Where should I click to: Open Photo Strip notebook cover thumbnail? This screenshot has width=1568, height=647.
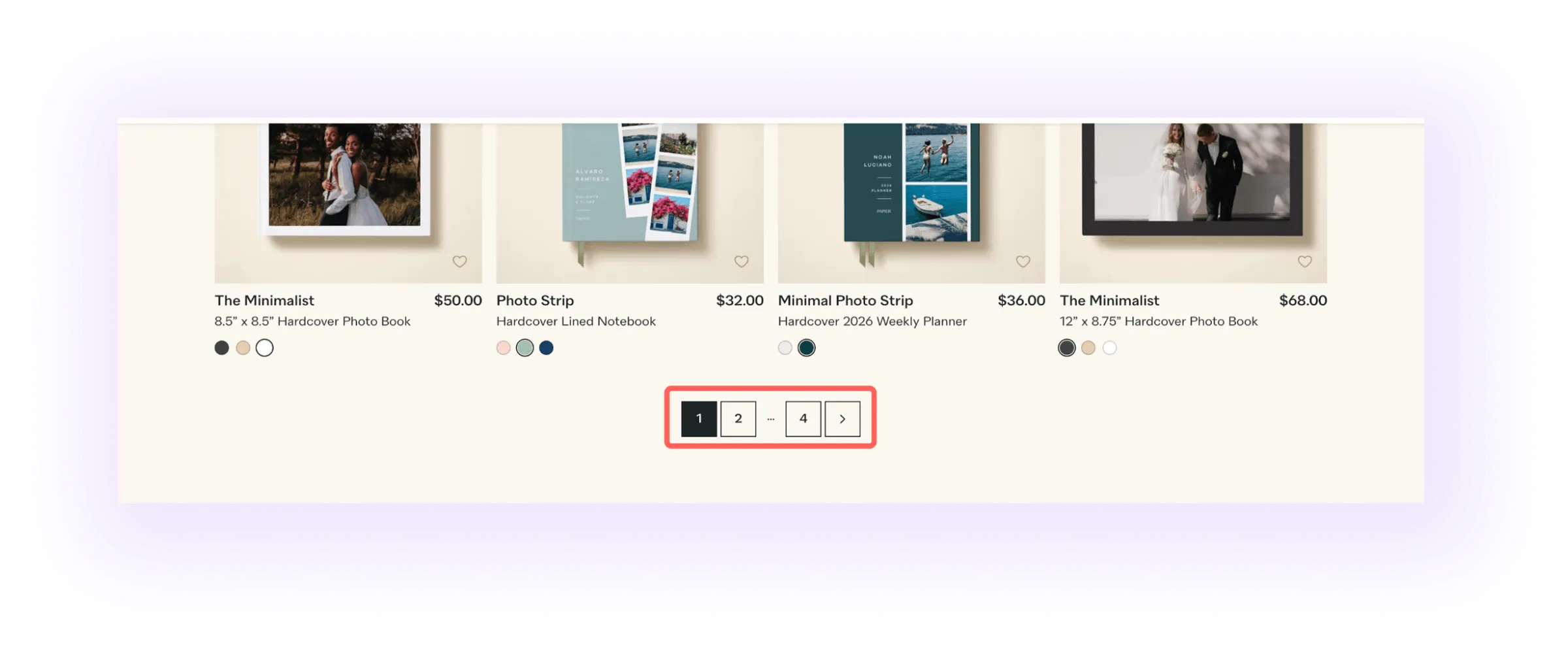coord(630,203)
